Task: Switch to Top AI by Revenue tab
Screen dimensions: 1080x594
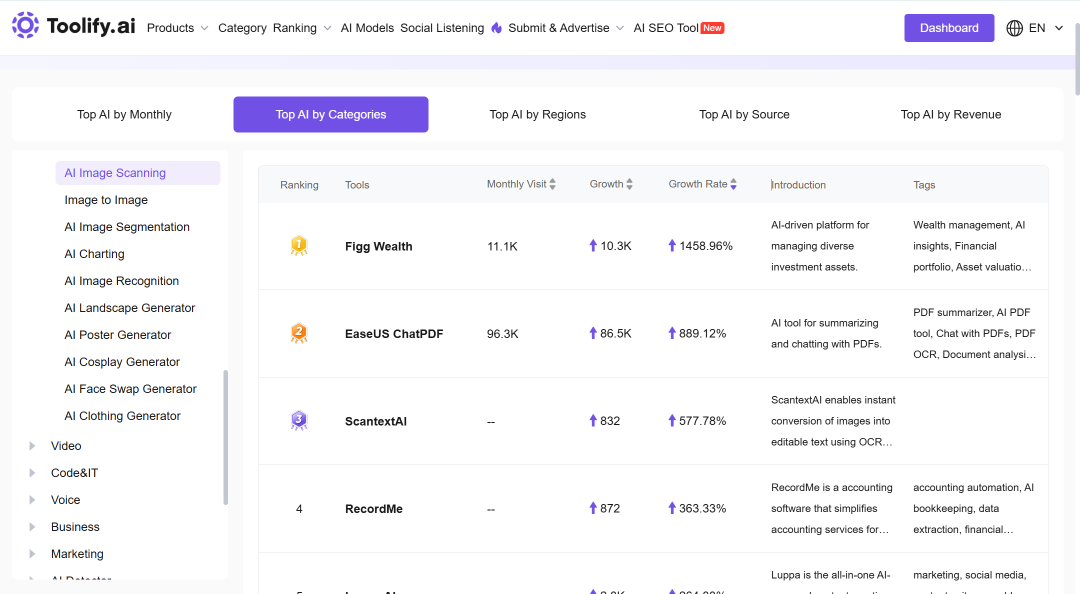Action: [951, 114]
